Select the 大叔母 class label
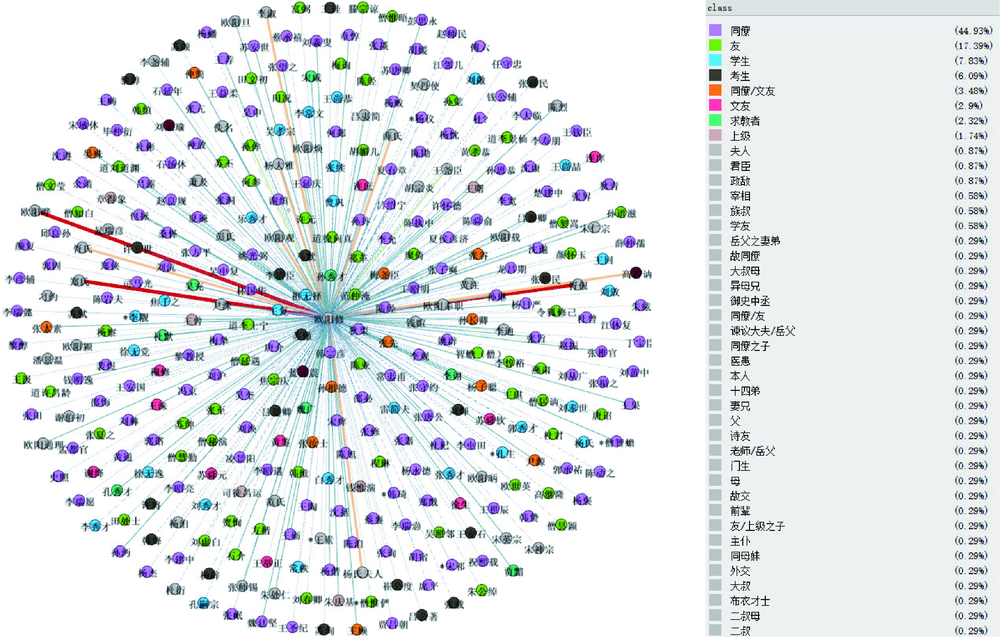Viewport: 1000px width, 637px height. [745, 270]
